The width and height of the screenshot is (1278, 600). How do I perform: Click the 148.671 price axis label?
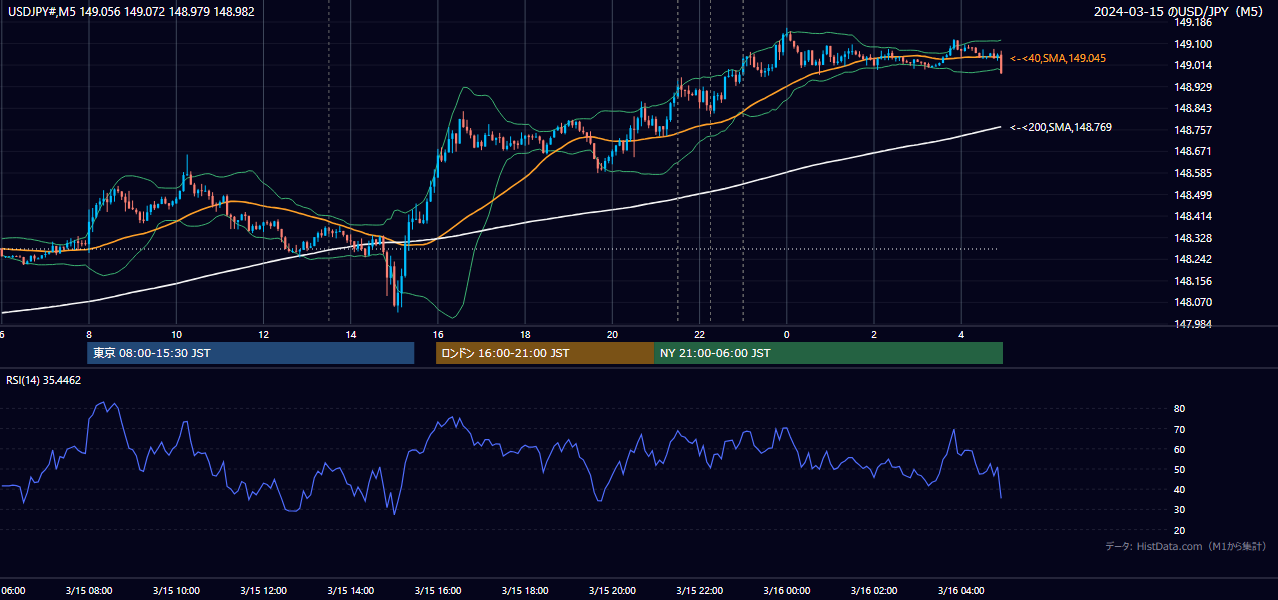[1193, 151]
